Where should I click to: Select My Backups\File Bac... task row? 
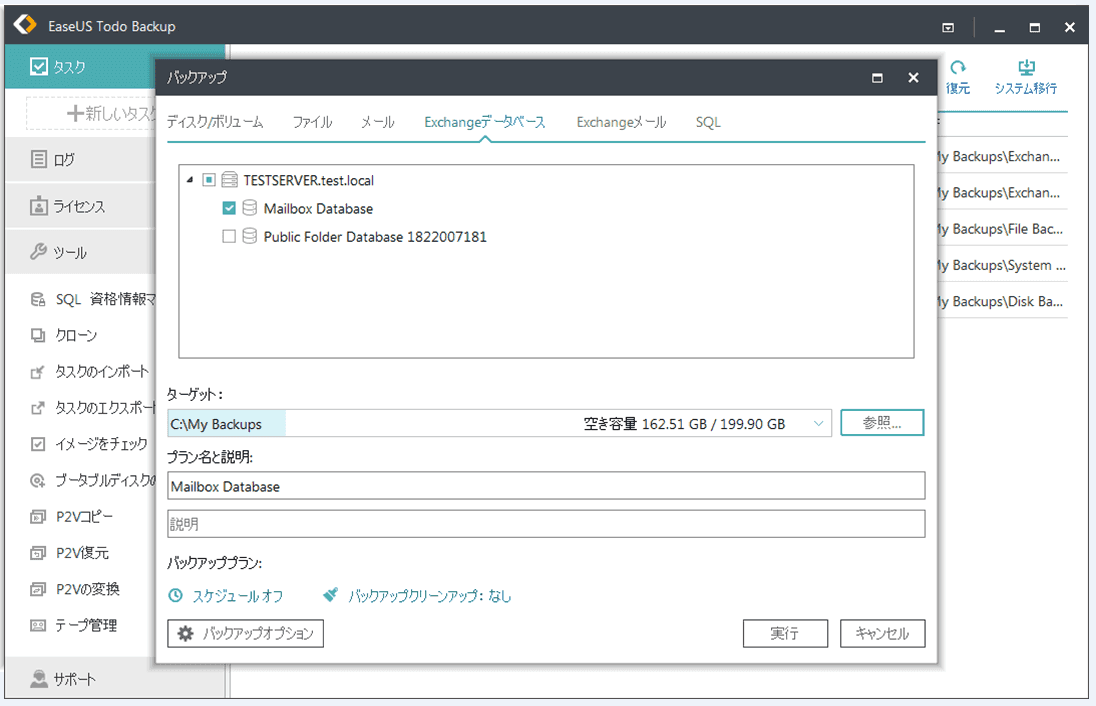coord(1002,229)
